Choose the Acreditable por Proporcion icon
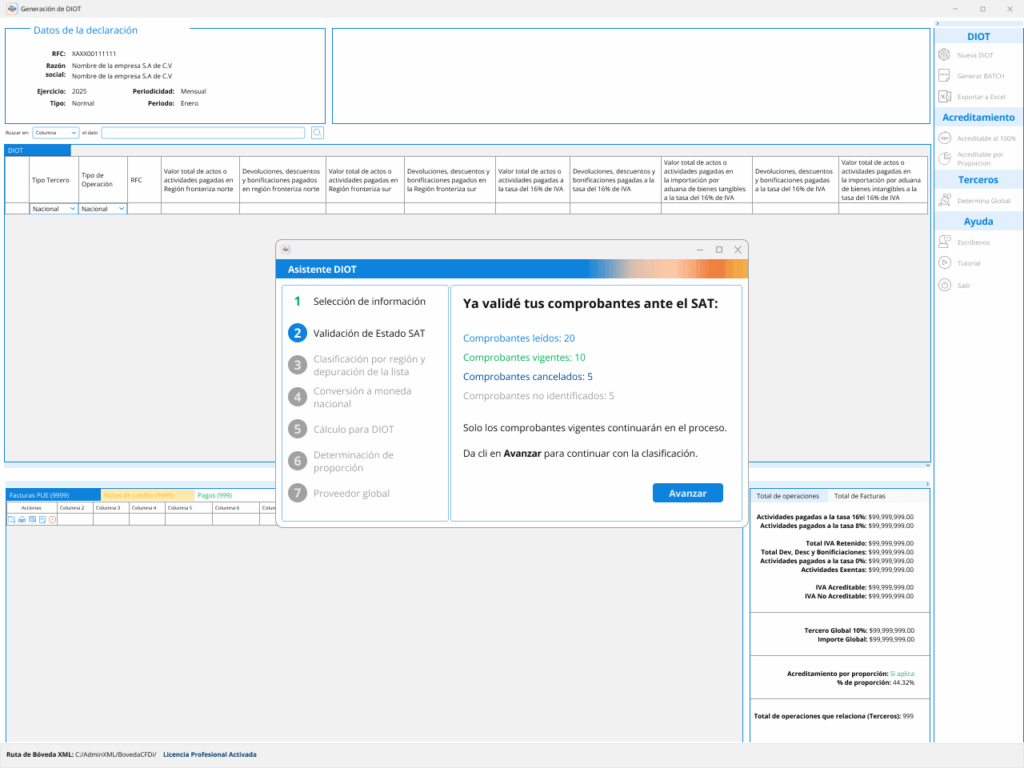Viewport: 1024px width, 768px height. click(944, 158)
